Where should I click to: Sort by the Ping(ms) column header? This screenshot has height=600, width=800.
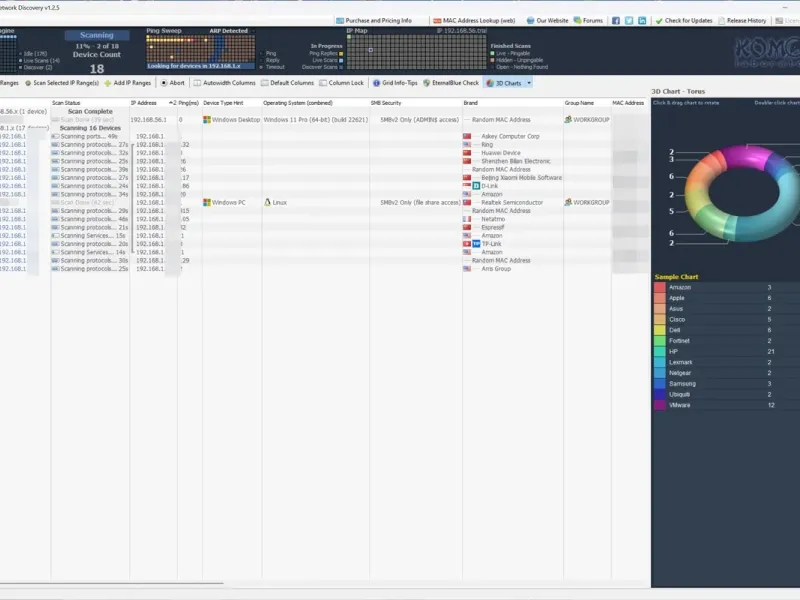point(188,103)
